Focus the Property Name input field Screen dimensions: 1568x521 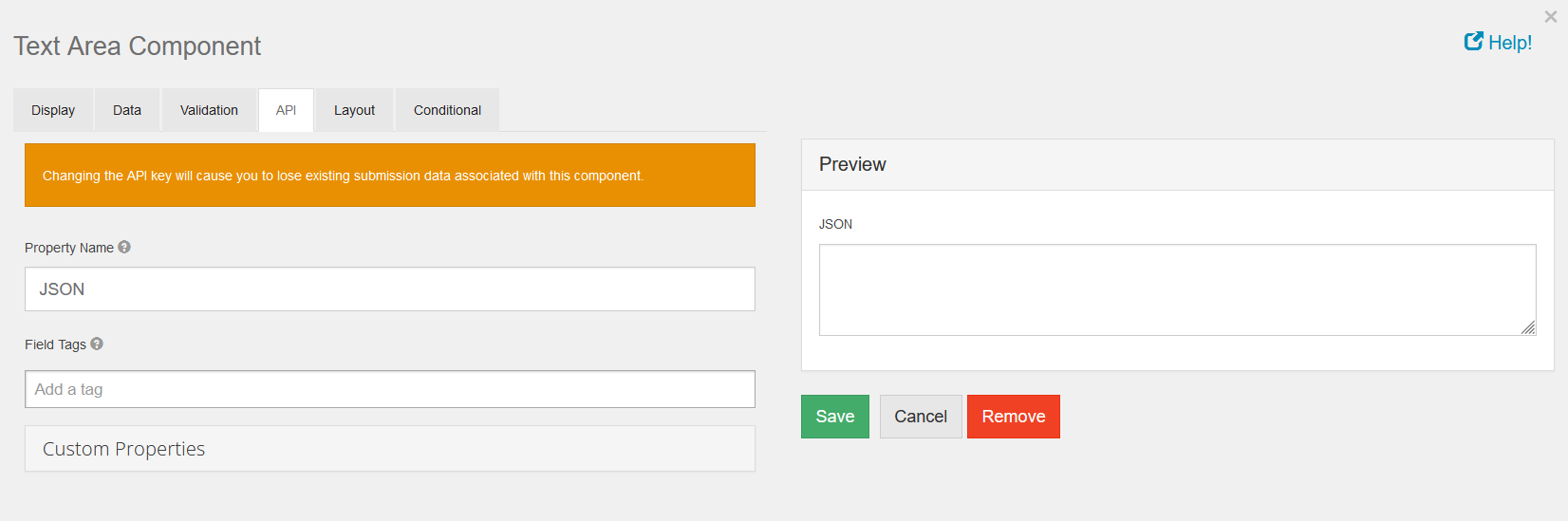[389, 289]
